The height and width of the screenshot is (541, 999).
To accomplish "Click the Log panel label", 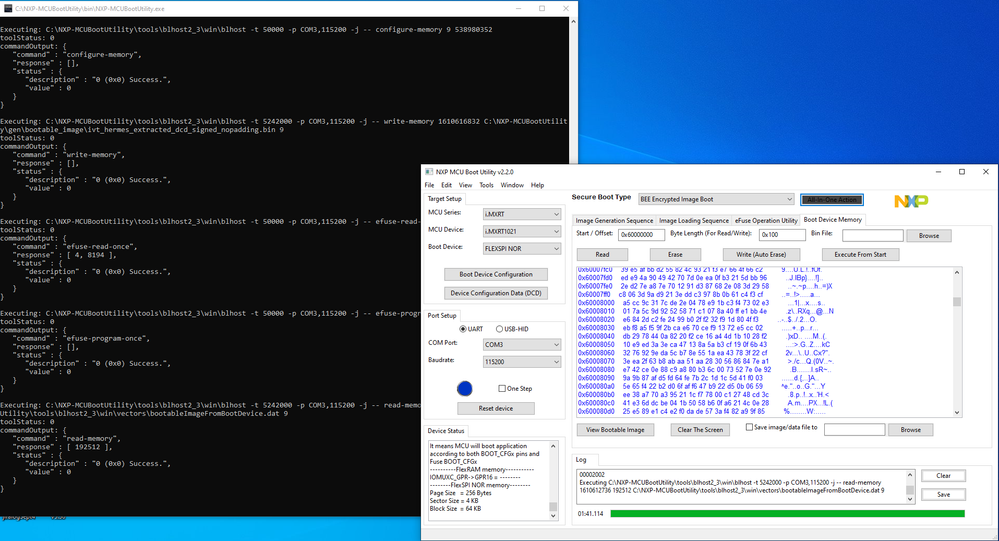I will click(x=581, y=459).
